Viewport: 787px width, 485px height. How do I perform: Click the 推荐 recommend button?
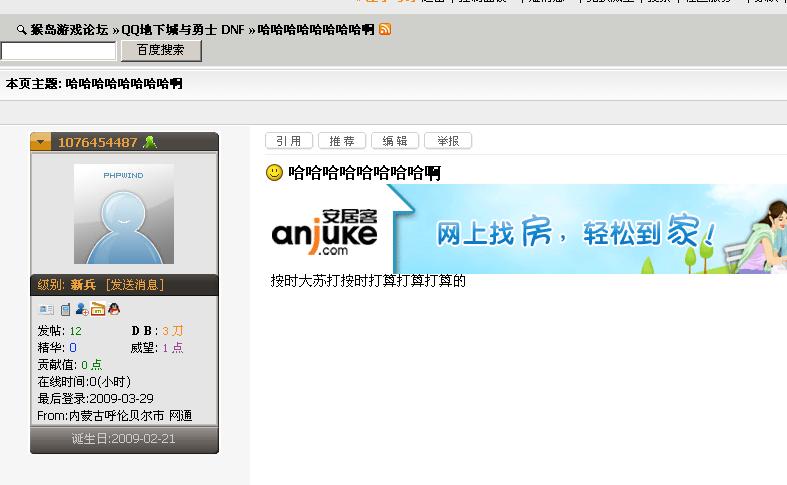[342, 141]
